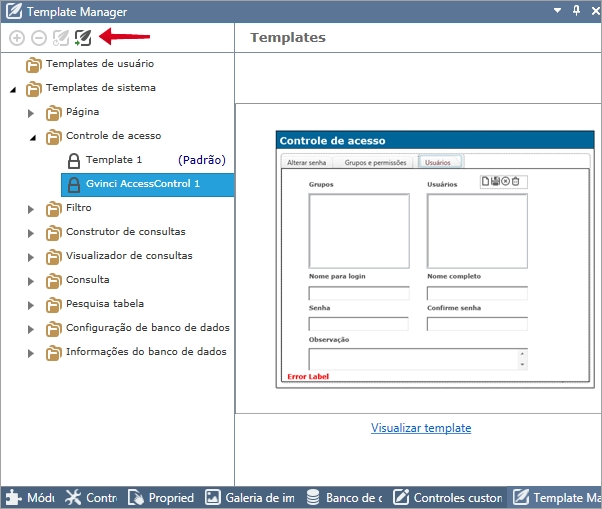This screenshot has width=602, height=509.
Task: Open the Visualizar template link
Action: [420, 428]
